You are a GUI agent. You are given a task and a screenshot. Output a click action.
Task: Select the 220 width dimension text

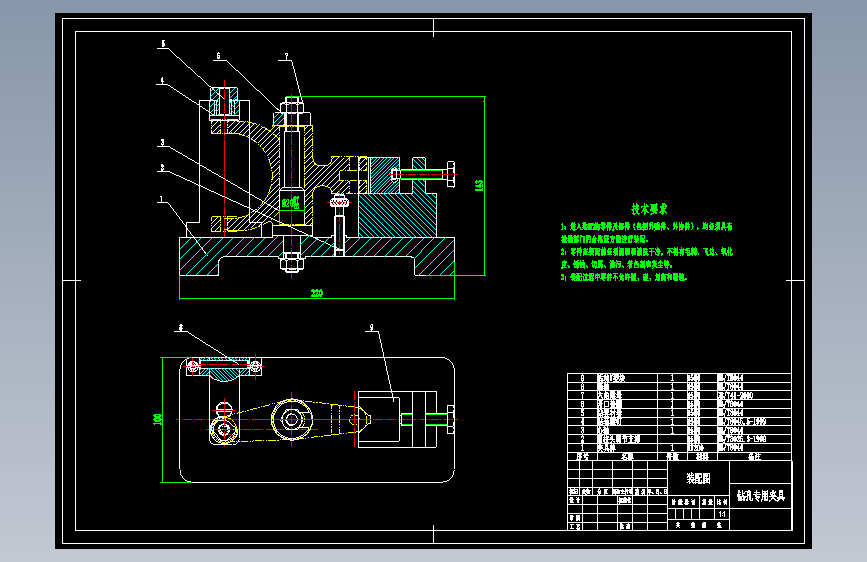[317, 293]
